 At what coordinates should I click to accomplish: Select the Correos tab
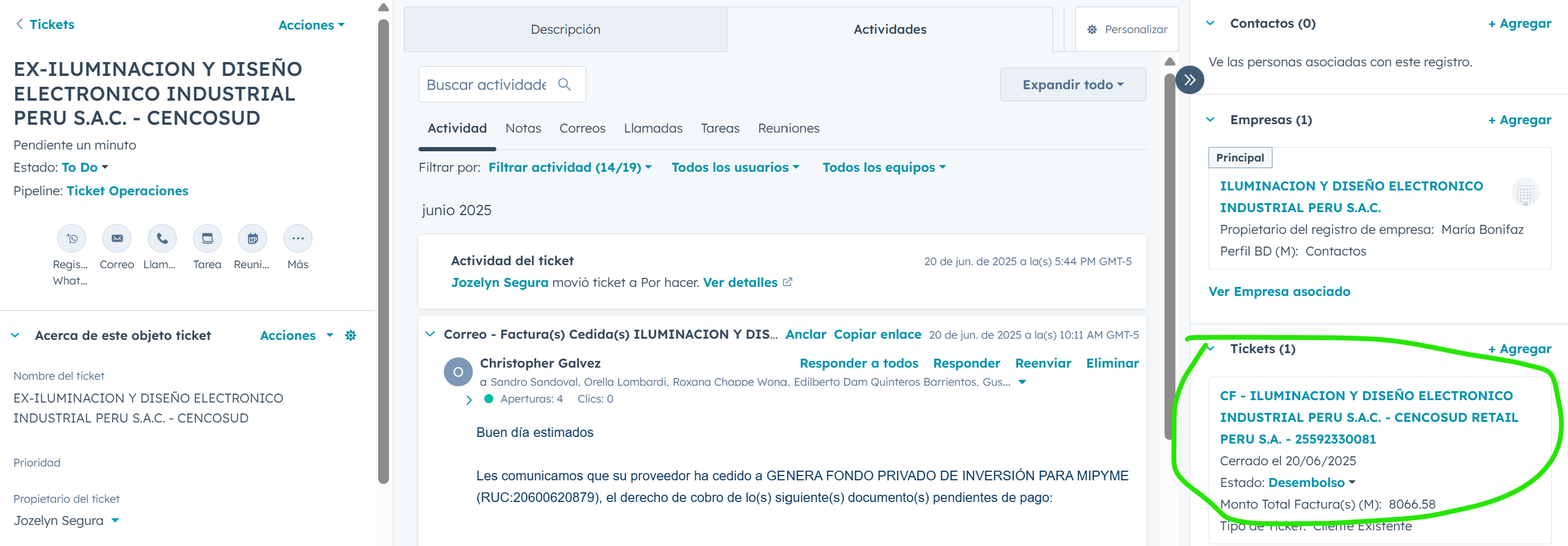click(582, 128)
